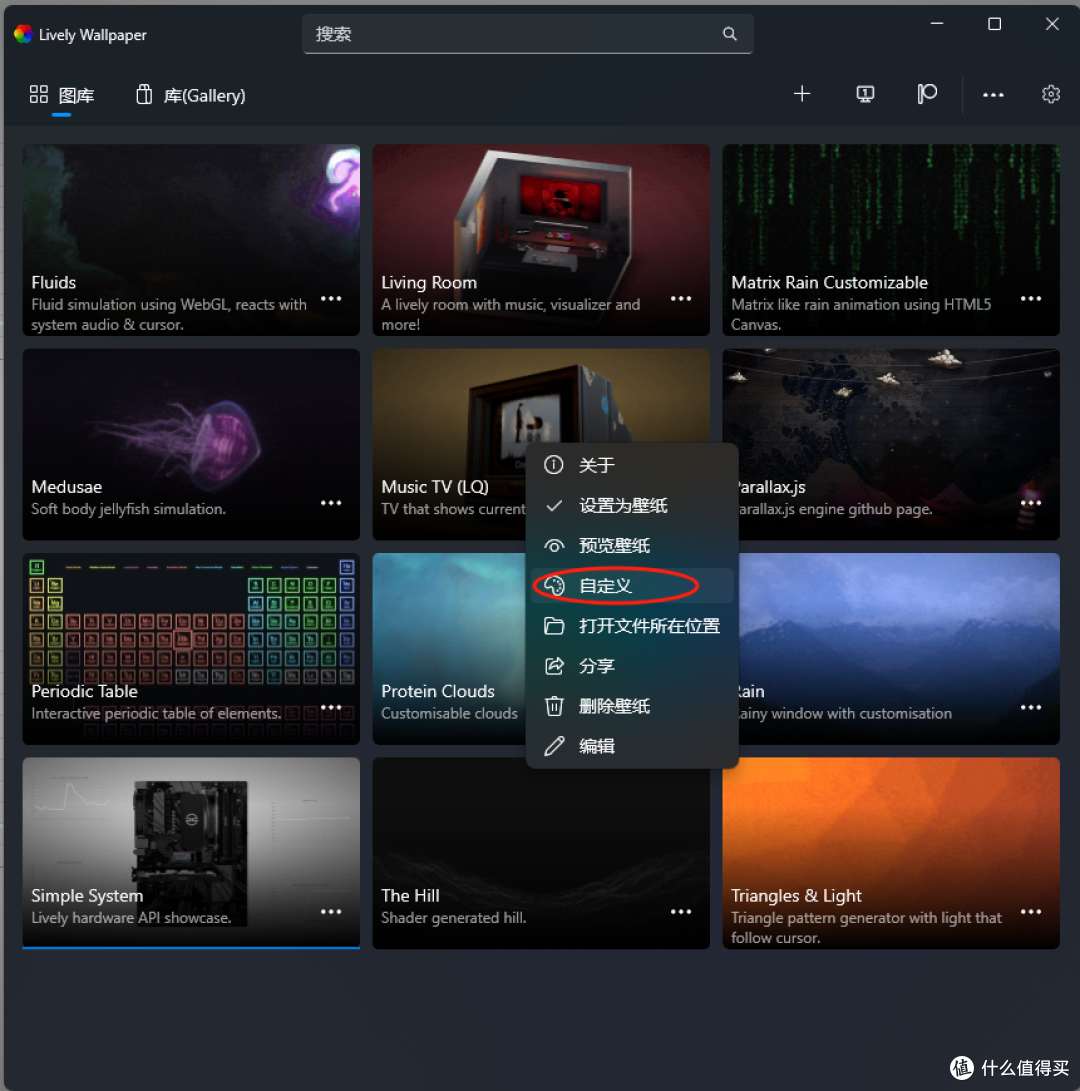Choose 打开文件所在位置 in the context menu

point(632,626)
